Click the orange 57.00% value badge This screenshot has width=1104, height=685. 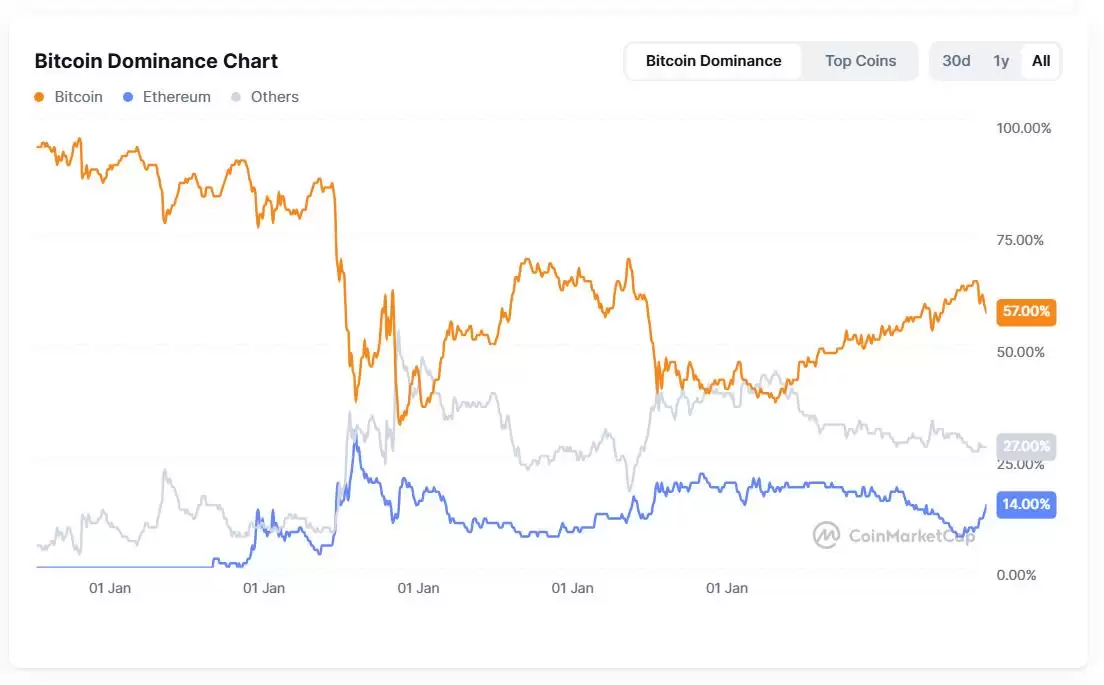[1026, 311]
